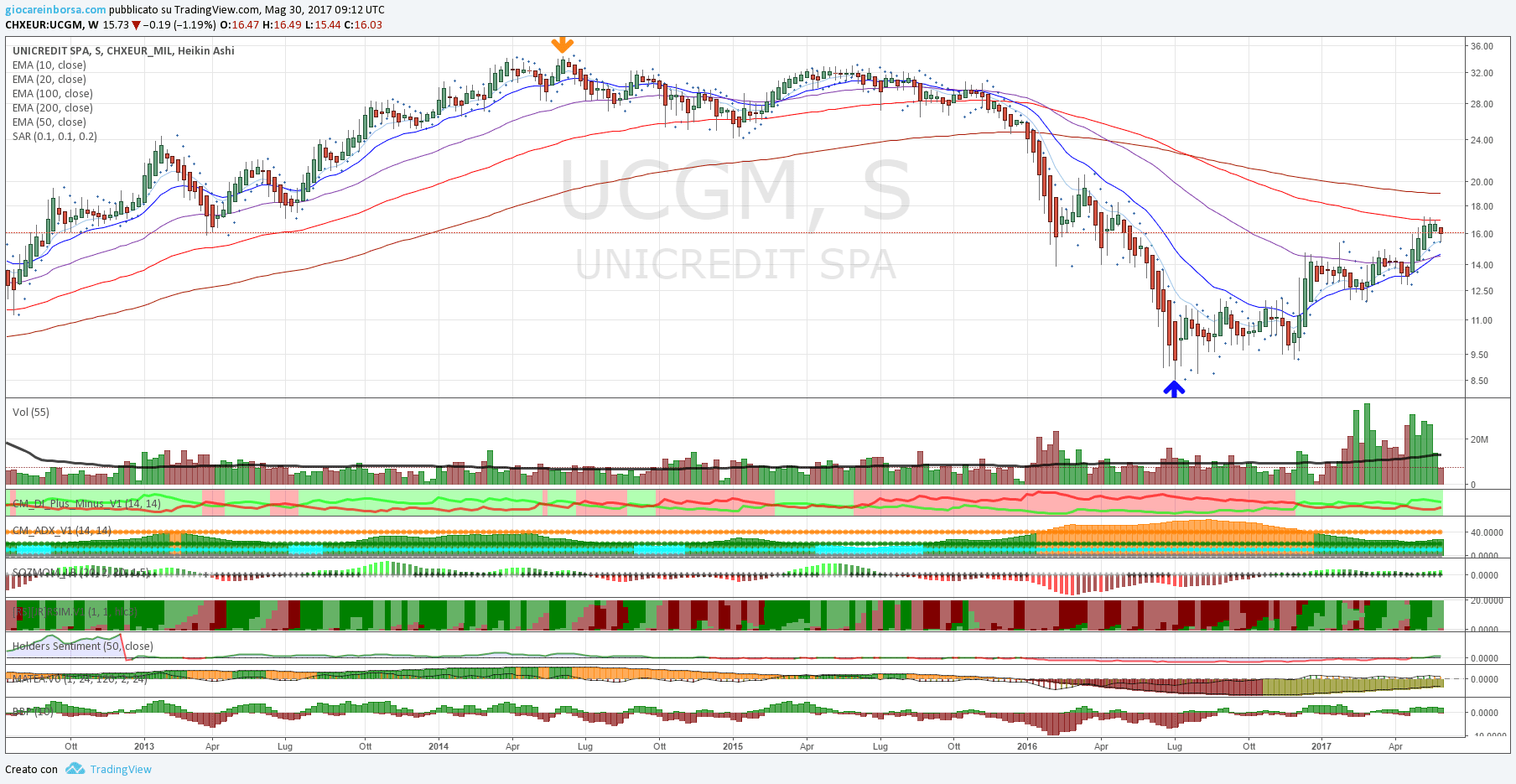Click the 20M volume axis label
1516x784 pixels.
pyautogui.click(x=1479, y=439)
